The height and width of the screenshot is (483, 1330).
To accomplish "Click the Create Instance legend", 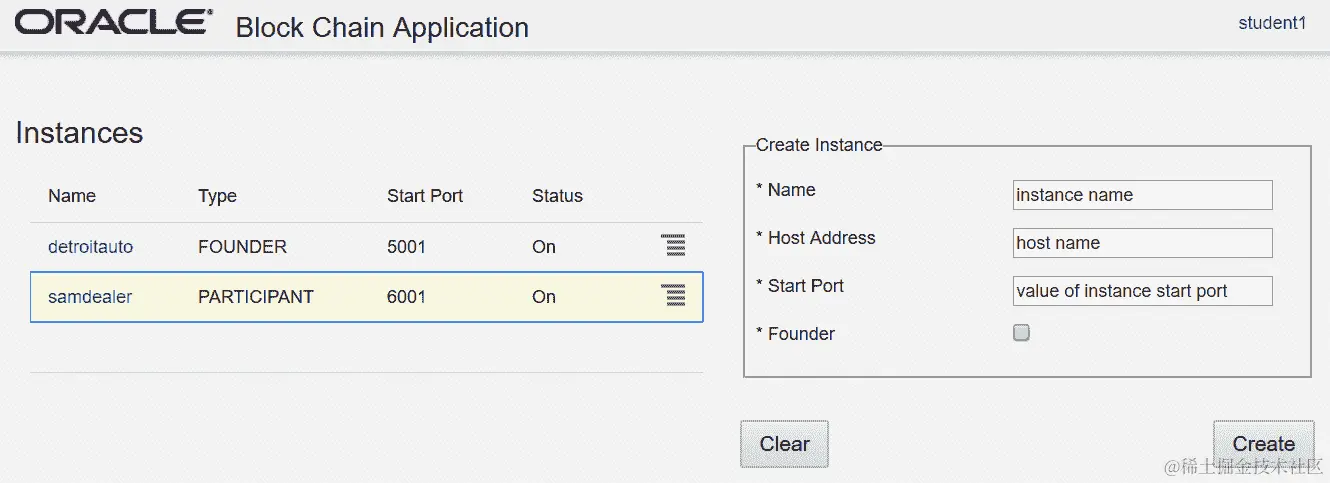I will [x=819, y=145].
